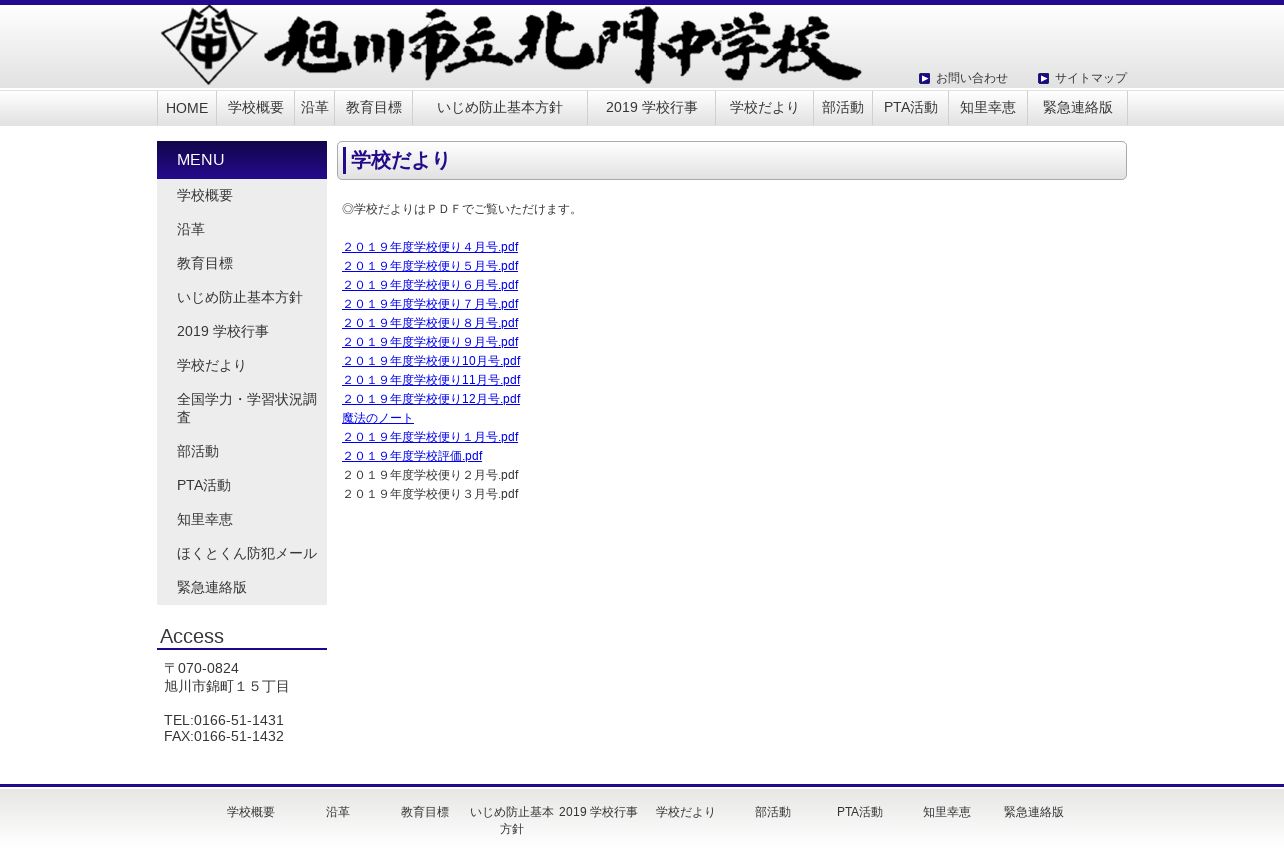The width and height of the screenshot is (1284, 858).
Task: Open the お問い合わせ contact link
Action: [972, 78]
